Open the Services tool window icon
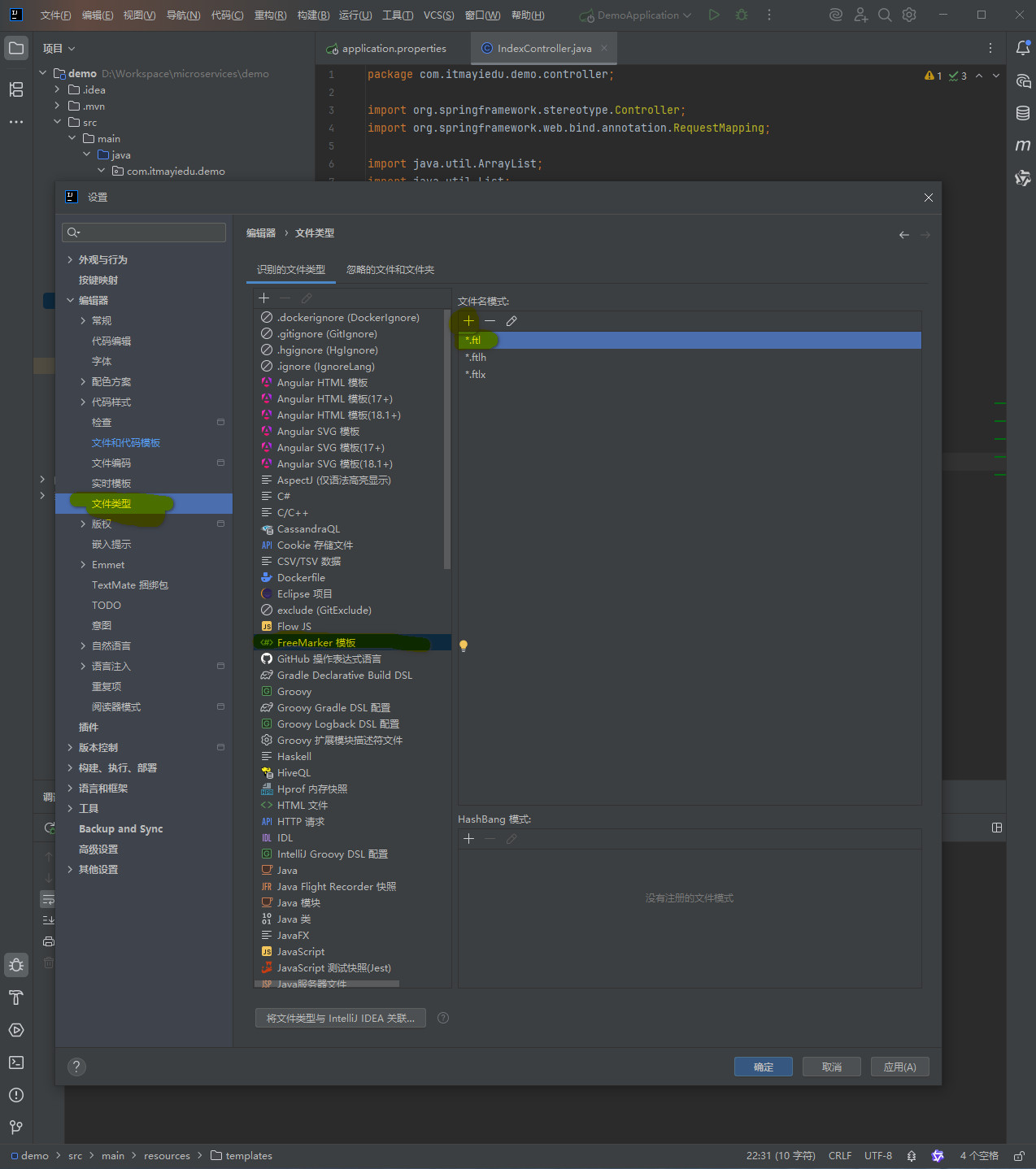 (x=16, y=1030)
